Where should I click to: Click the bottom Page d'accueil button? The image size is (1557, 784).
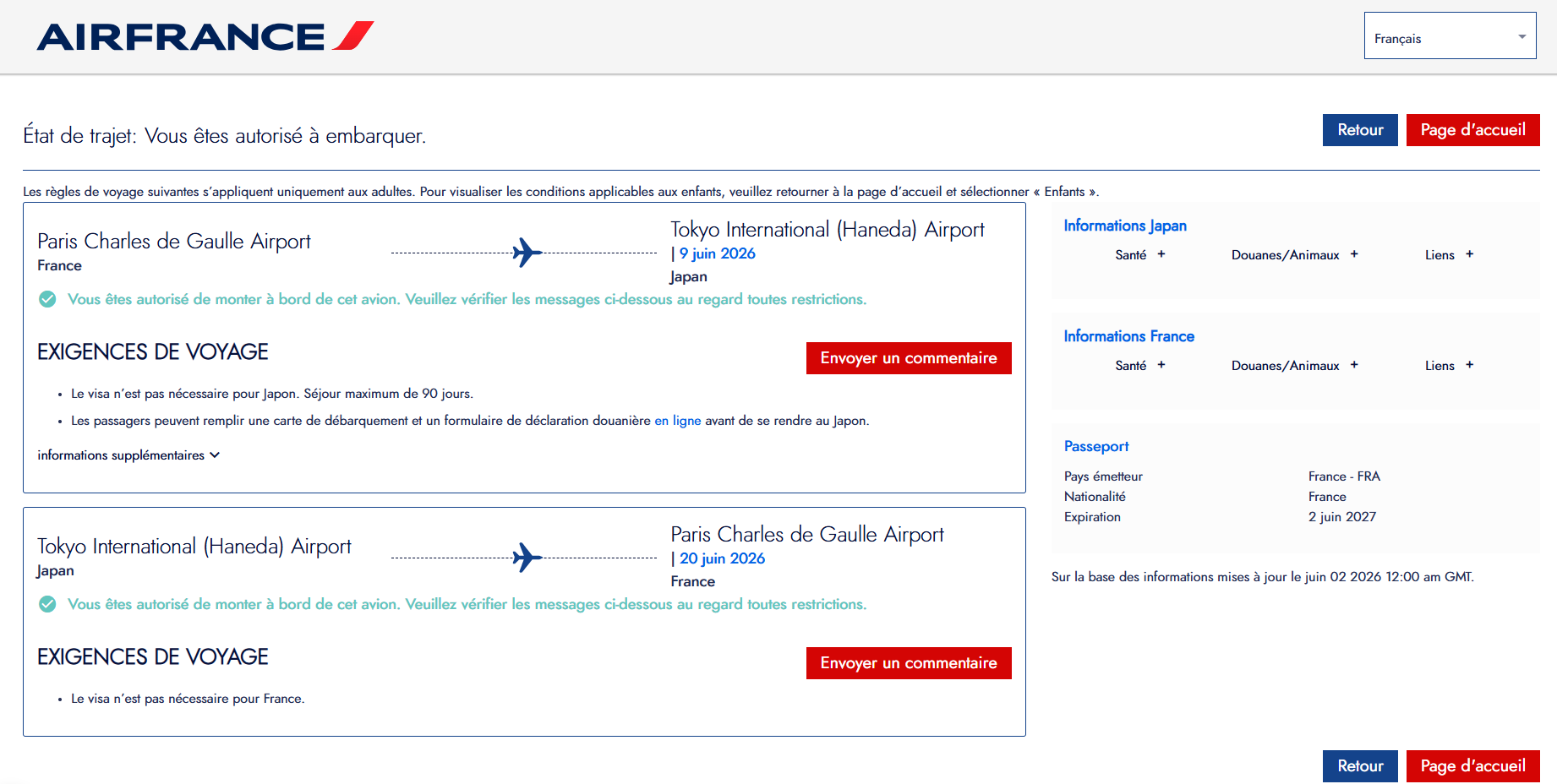click(1472, 766)
